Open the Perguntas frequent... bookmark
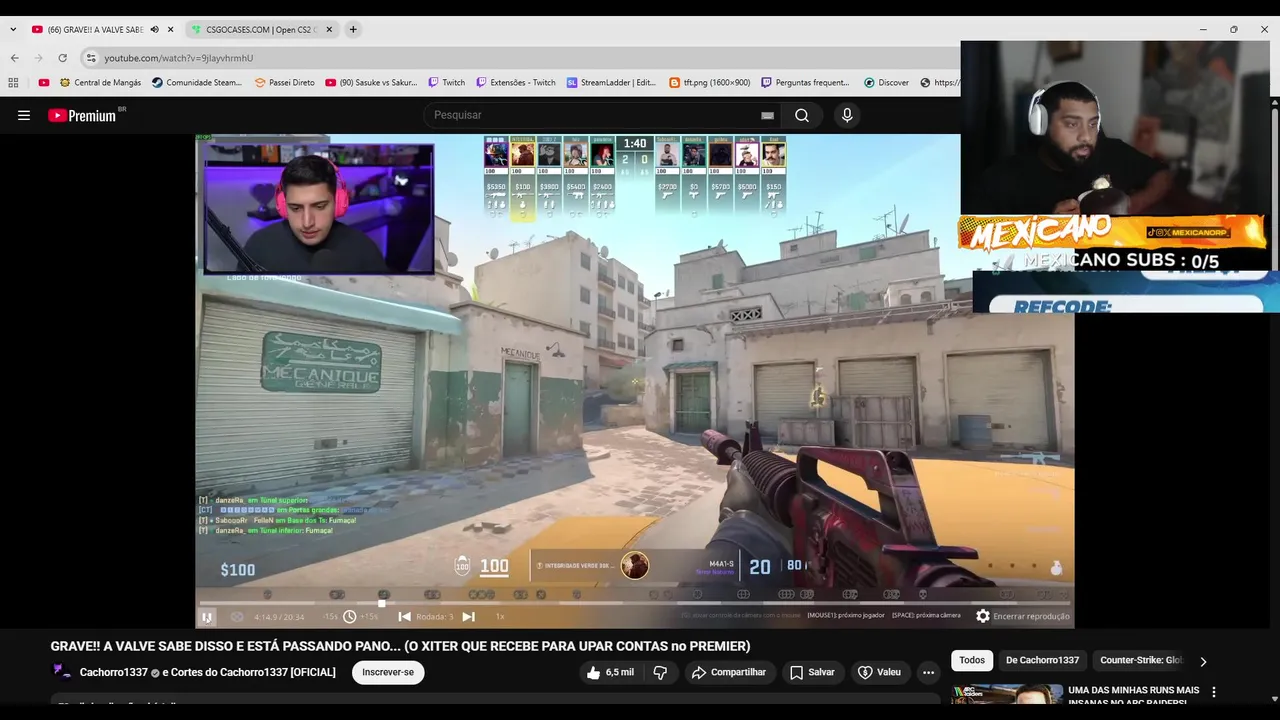 [805, 83]
